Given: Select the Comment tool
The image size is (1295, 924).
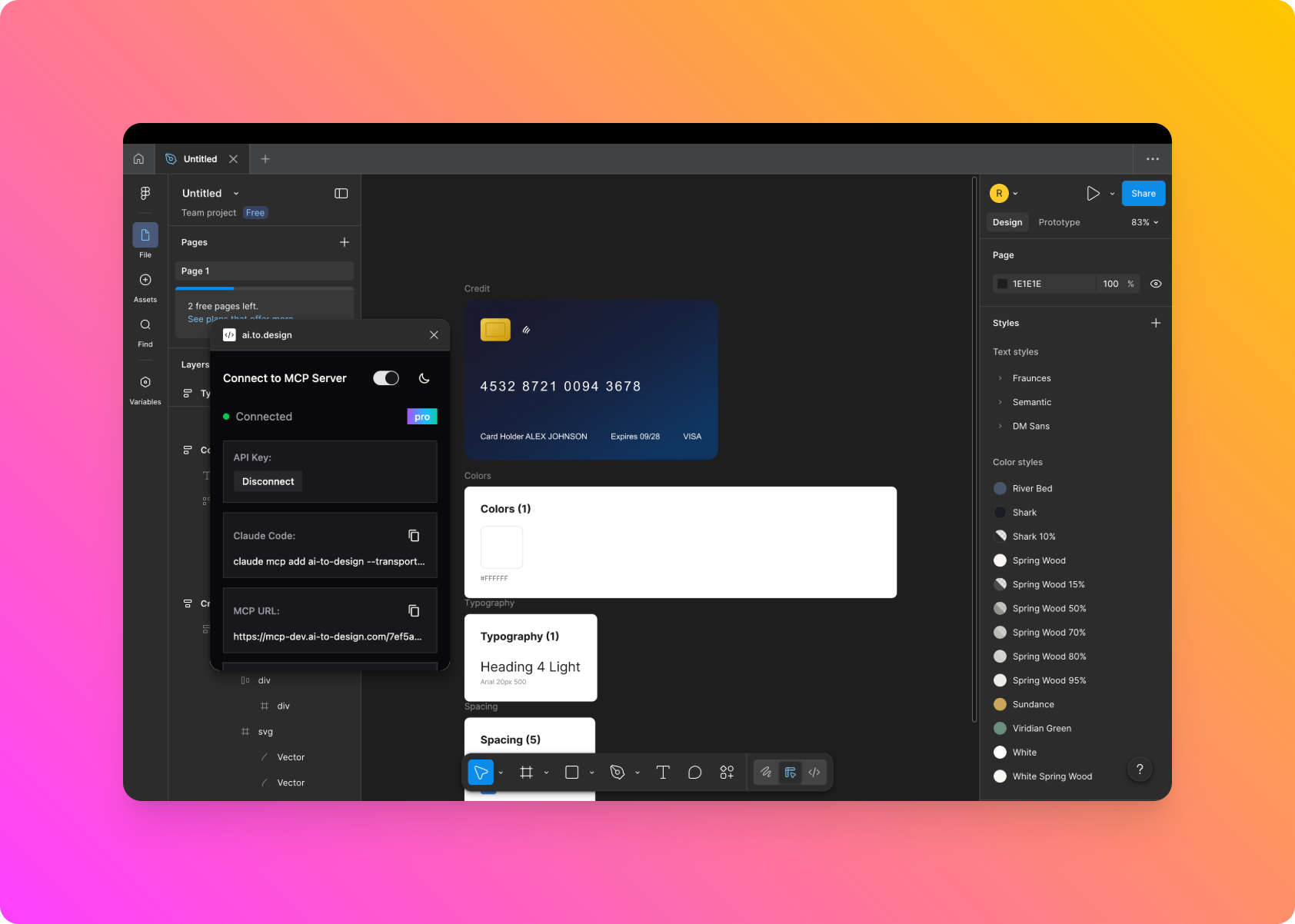Looking at the screenshot, I should tap(694, 773).
